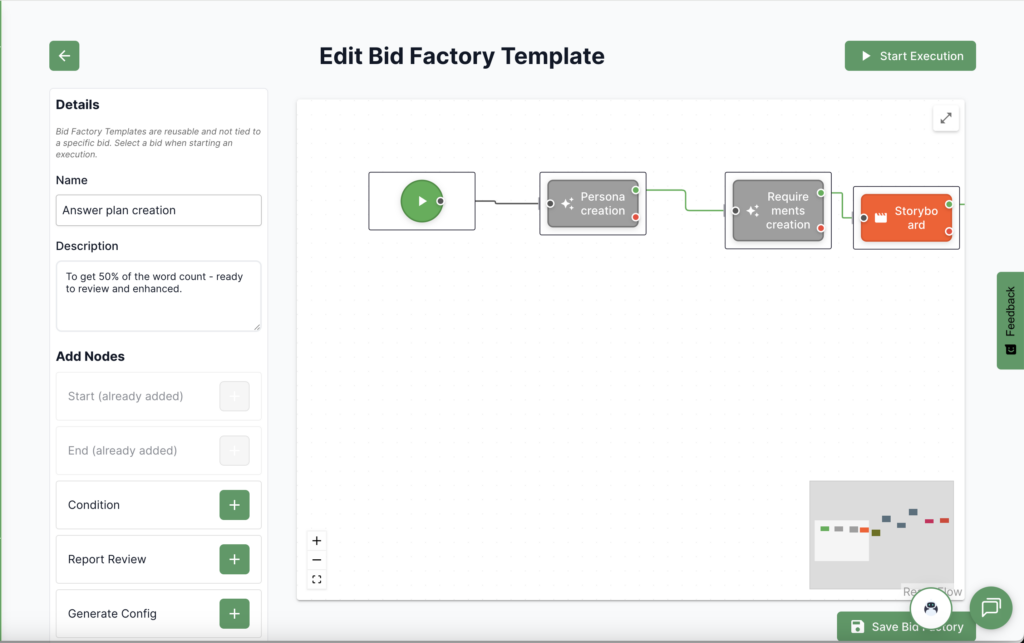Zoom in using the canvas plus control
The width and height of the screenshot is (1024, 643).
[x=317, y=541]
